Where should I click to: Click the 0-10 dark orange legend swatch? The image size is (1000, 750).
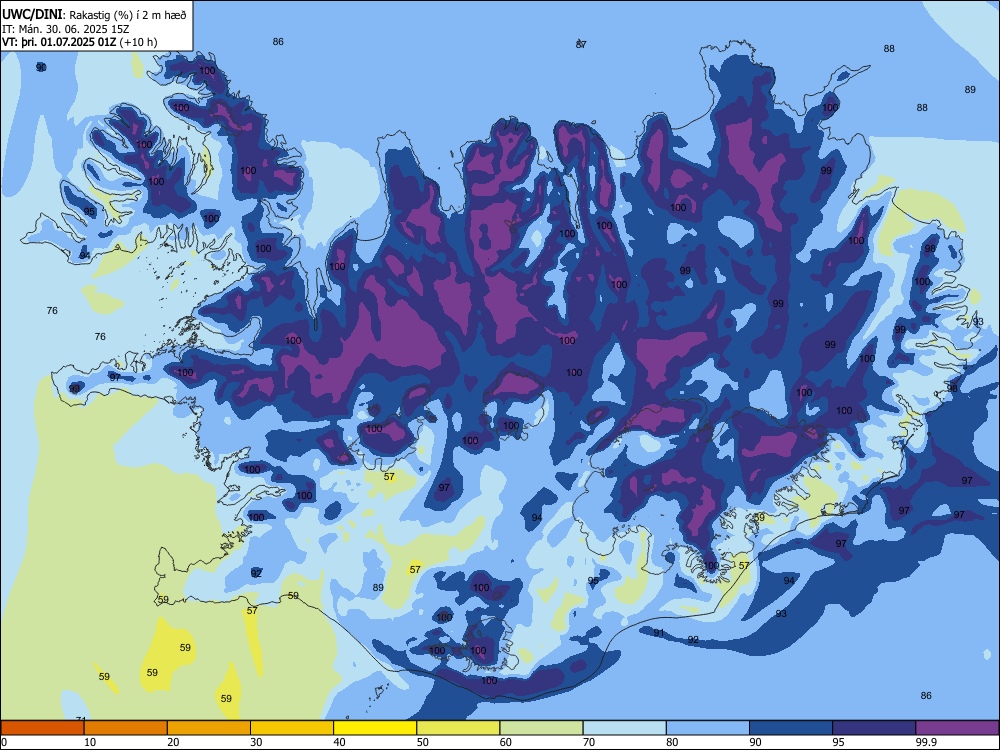[x=42, y=728]
